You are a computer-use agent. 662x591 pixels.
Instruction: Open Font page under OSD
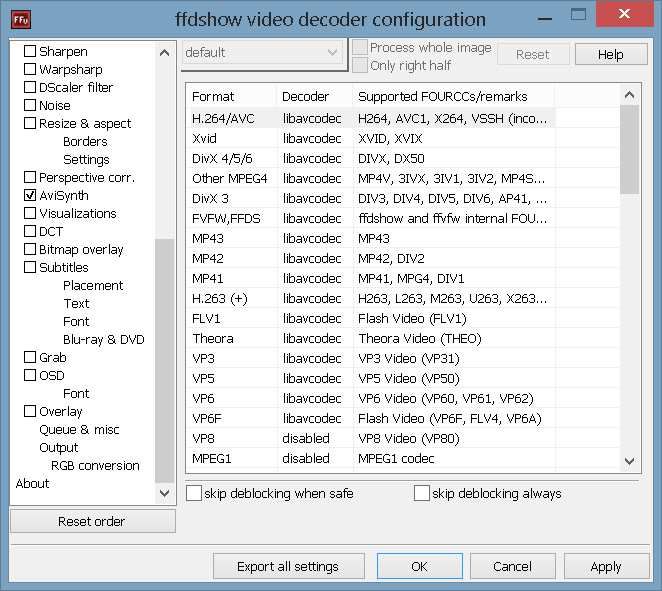tap(76, 393)
